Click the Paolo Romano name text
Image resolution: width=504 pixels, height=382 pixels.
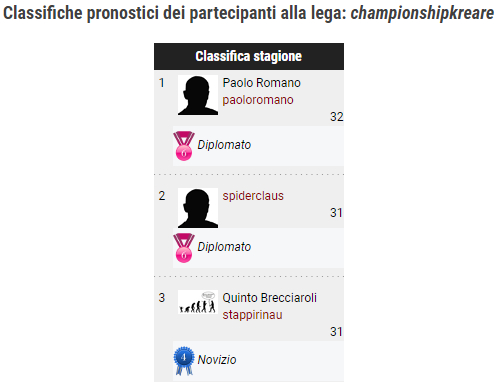[x=262, y=83]
